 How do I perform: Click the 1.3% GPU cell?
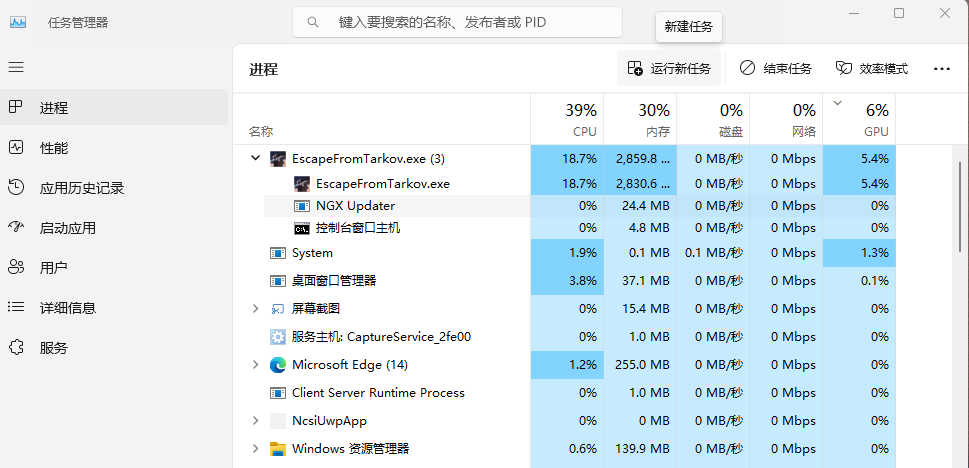coord(859,253)
